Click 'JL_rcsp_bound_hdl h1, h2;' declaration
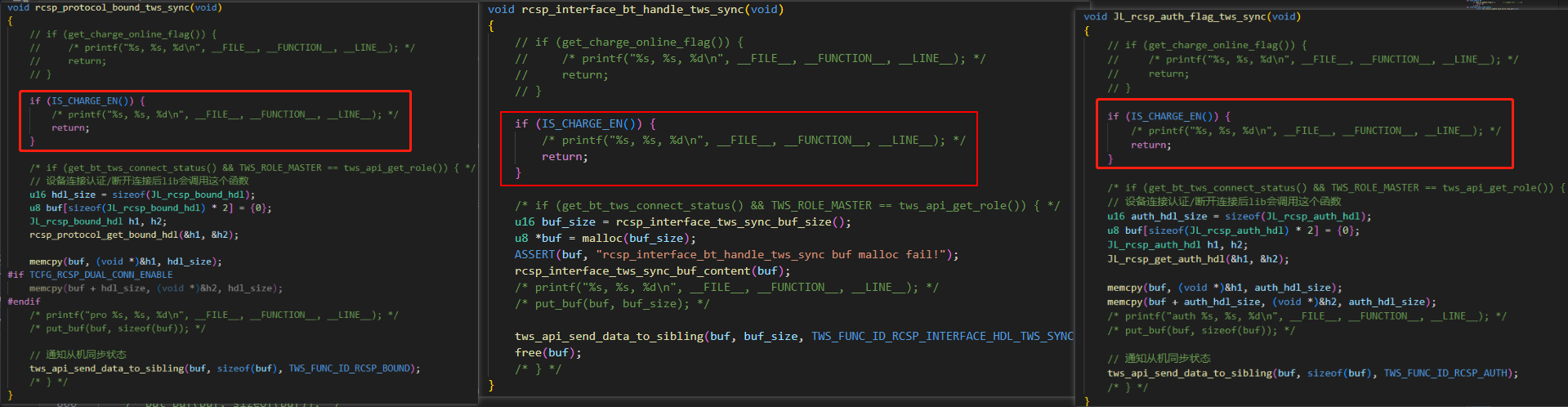 (x=98, y=221)
